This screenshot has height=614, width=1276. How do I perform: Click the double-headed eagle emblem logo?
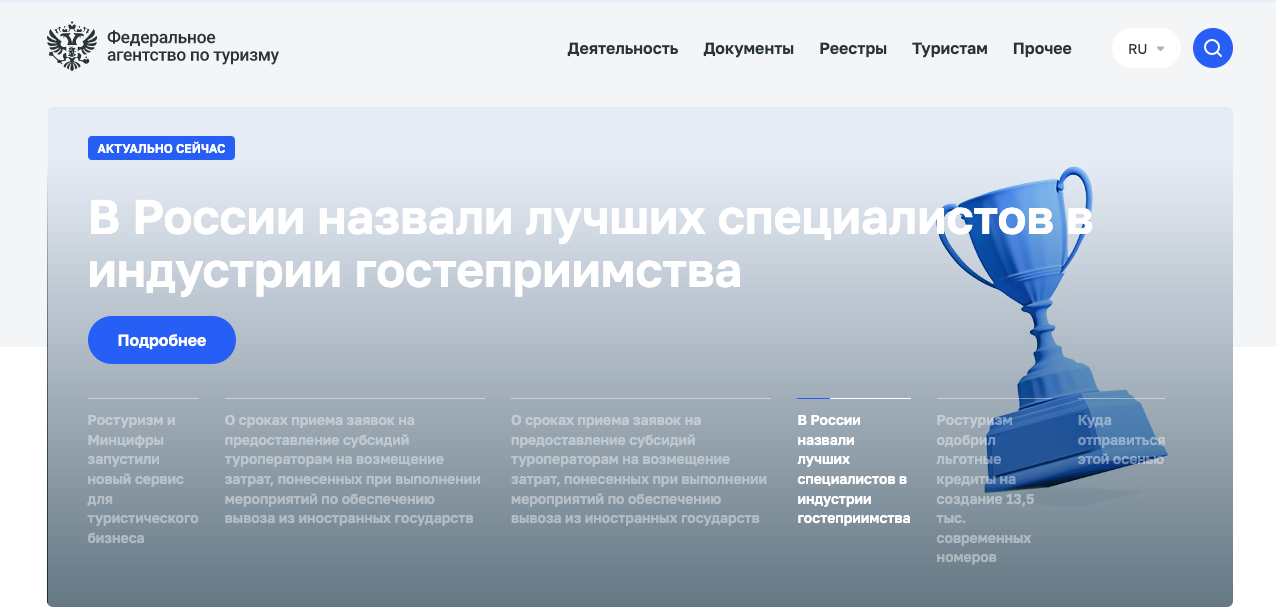tap(72, 47)
